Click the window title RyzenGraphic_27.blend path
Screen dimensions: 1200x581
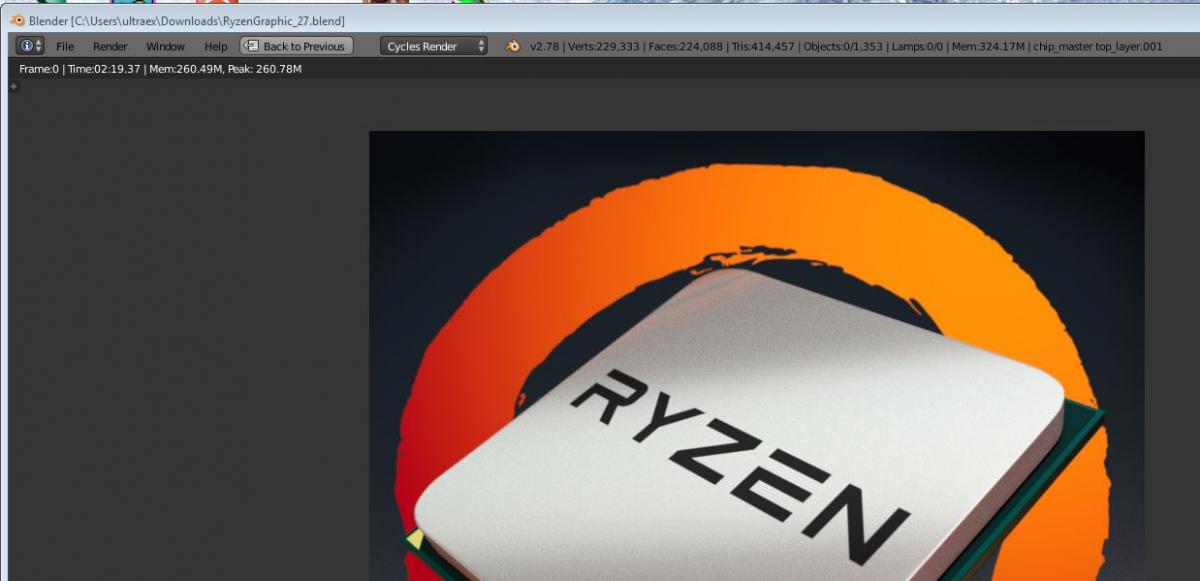click(x=208, y=21)
